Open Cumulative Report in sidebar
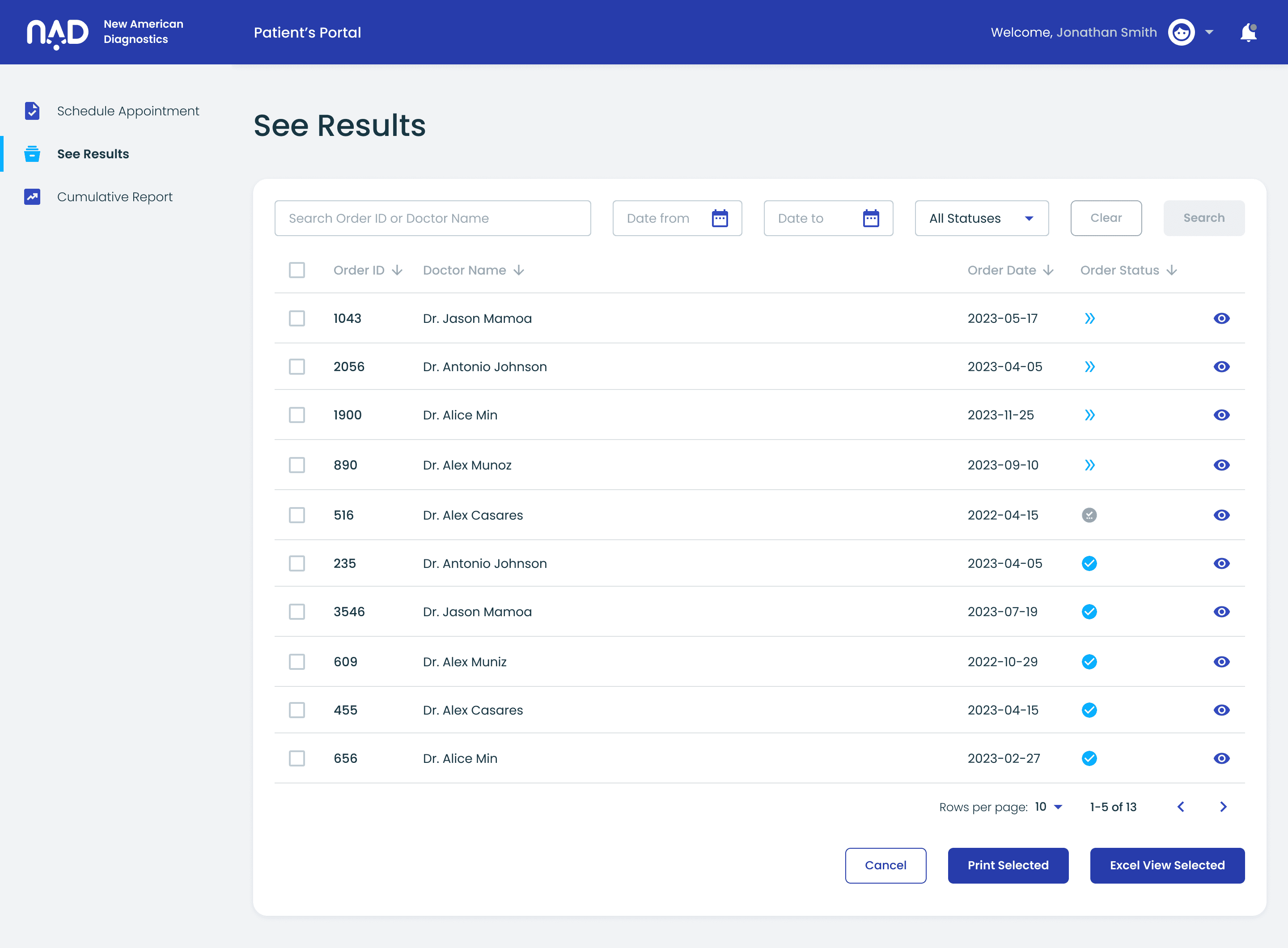Viewport: 1288px width, 948px height. click(98, 197)
